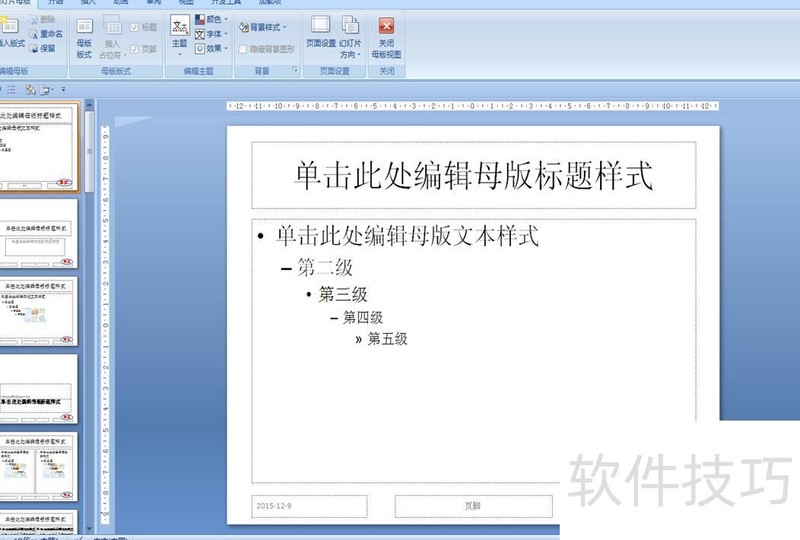Click the '第四级' text line

[x=362, y=317]
